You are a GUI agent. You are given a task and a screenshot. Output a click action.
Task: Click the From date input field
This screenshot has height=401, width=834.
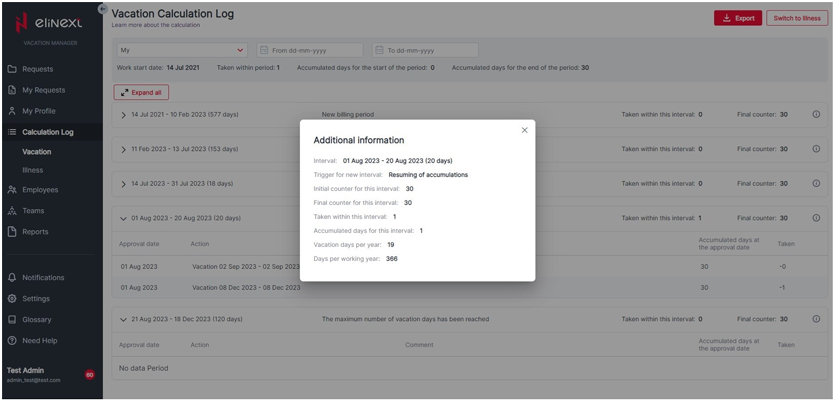(310, 50)
